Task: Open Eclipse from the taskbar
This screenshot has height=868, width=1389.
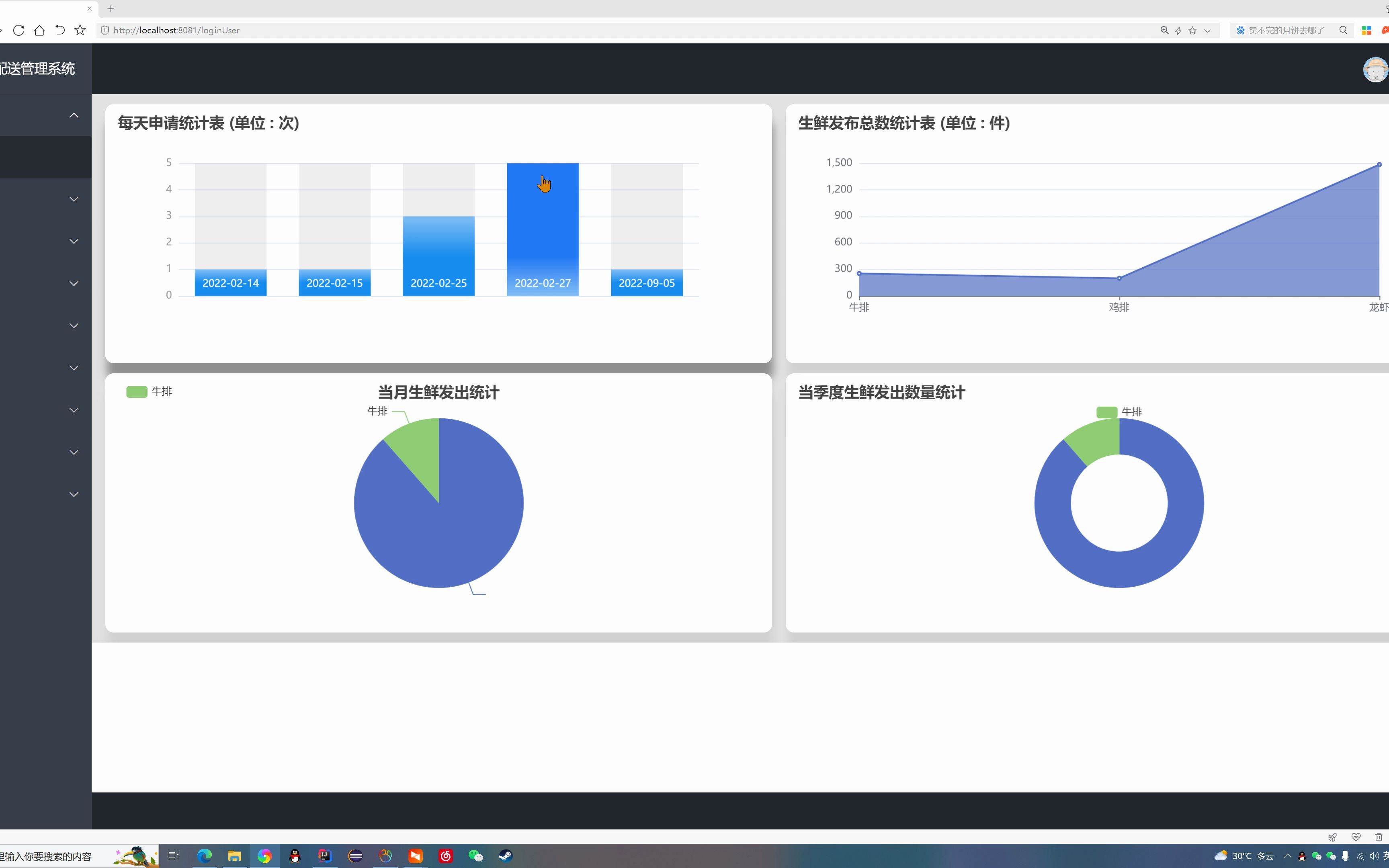Action: (x=355, y=856)
